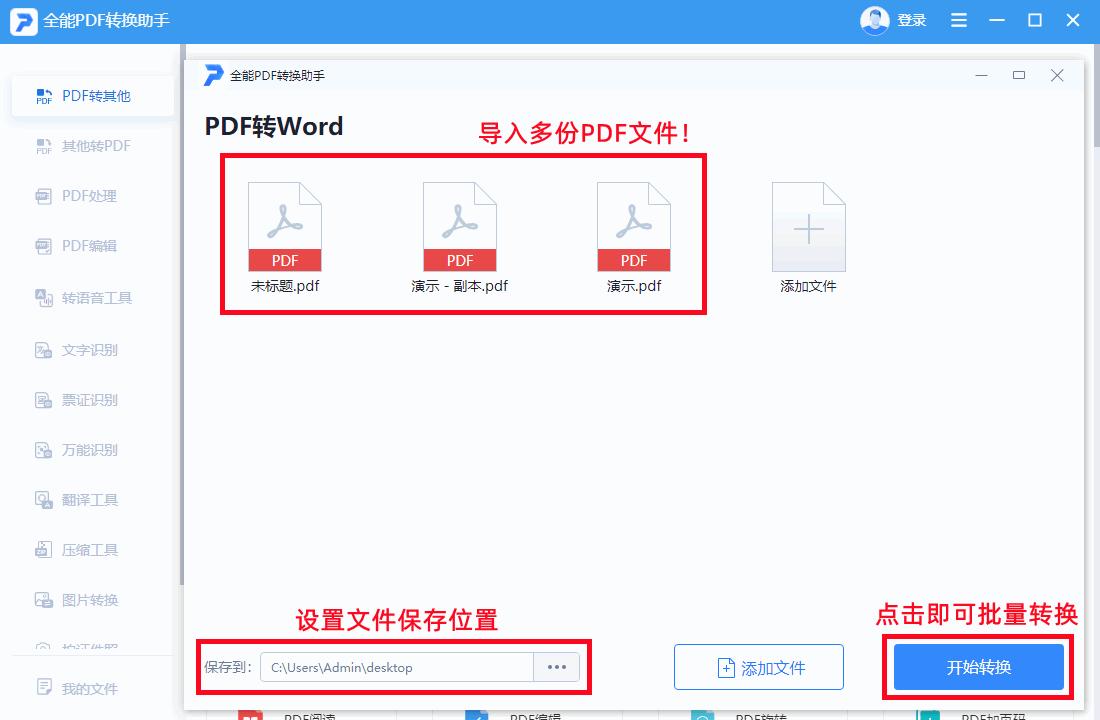This screenshot has width=1100, height=720.
Task: Select the 演示.pdf file thumbnail
Action: coord(633,227)
